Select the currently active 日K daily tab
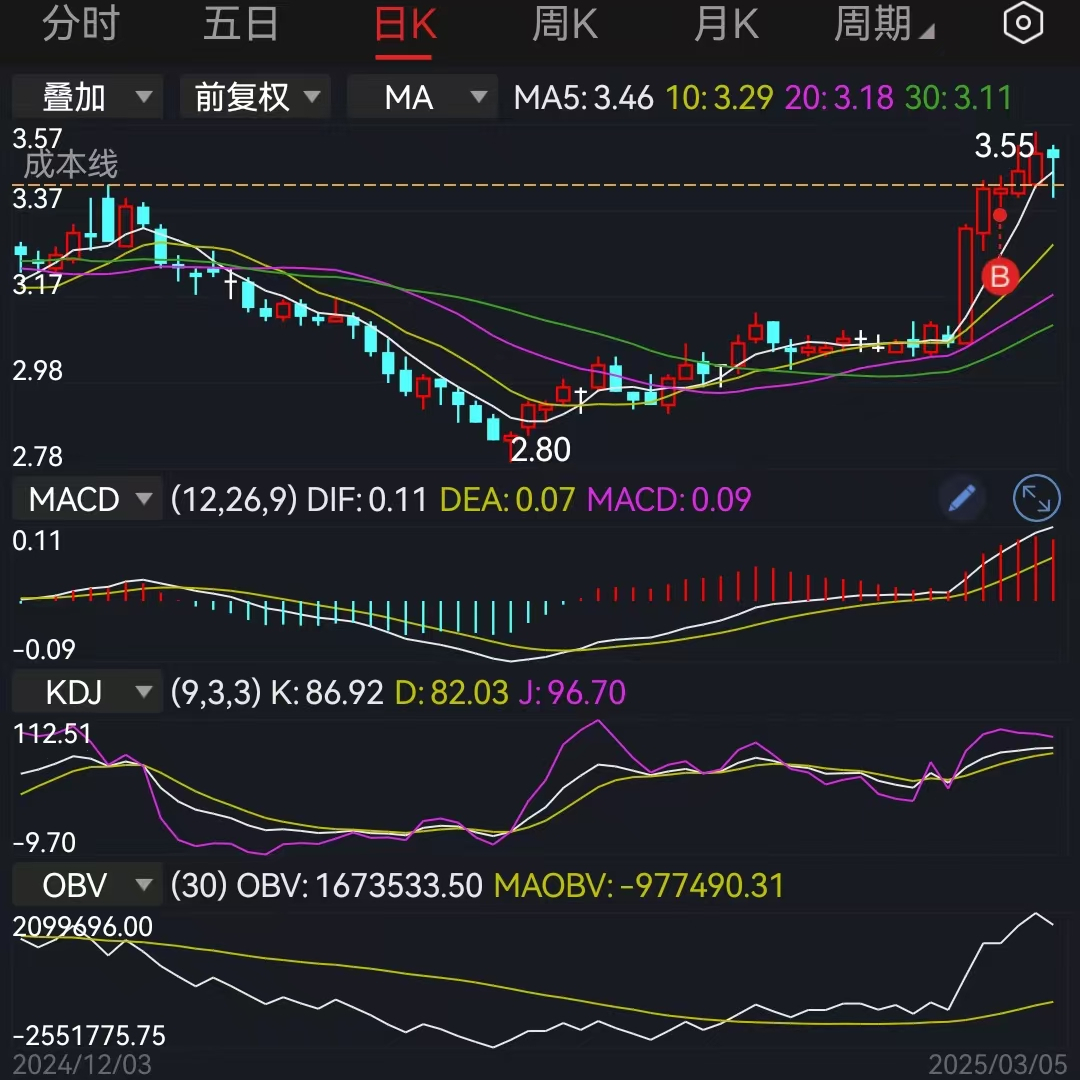 click(x=404, y=22)
